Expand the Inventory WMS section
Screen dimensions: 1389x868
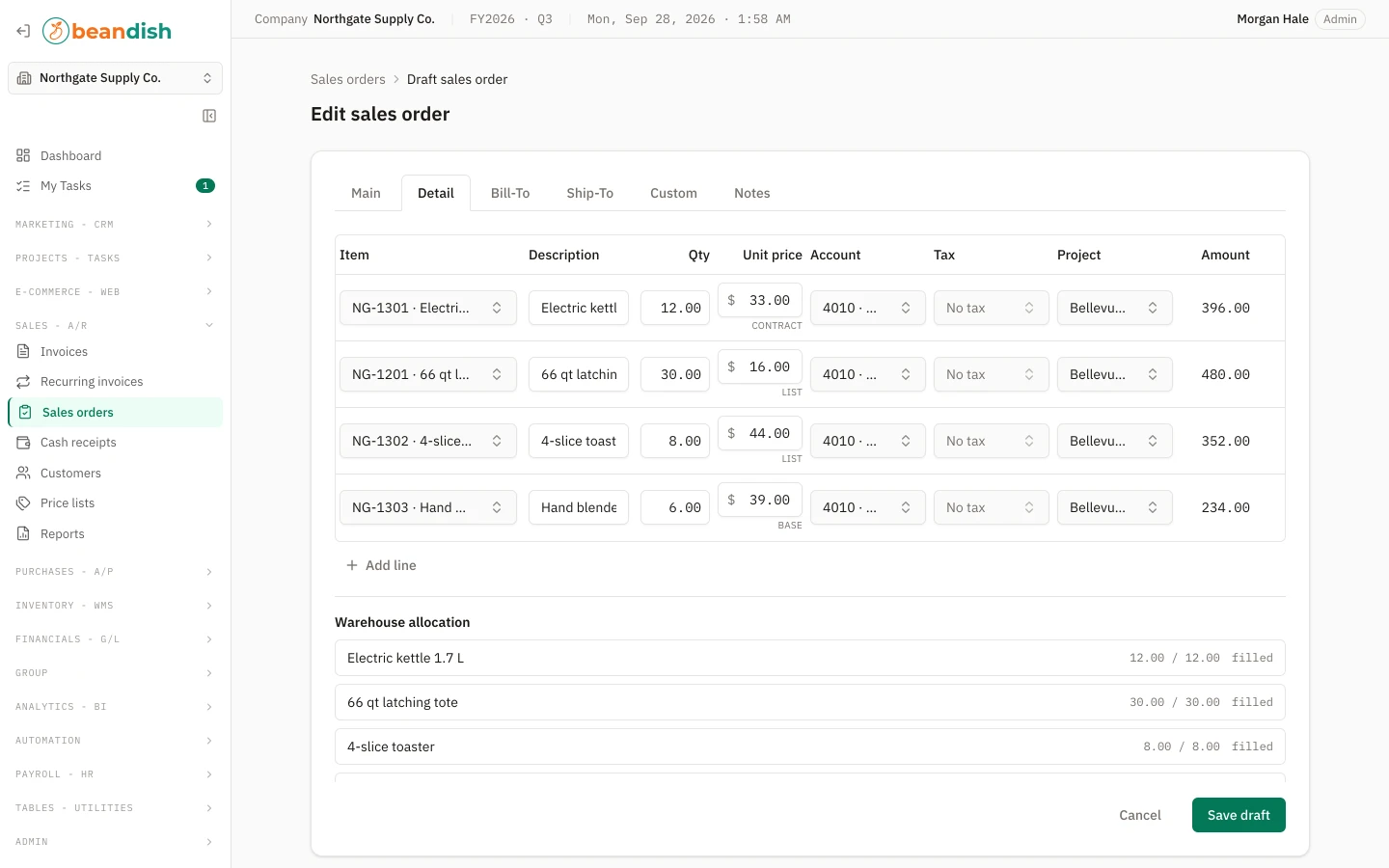[x=115, y=606]
